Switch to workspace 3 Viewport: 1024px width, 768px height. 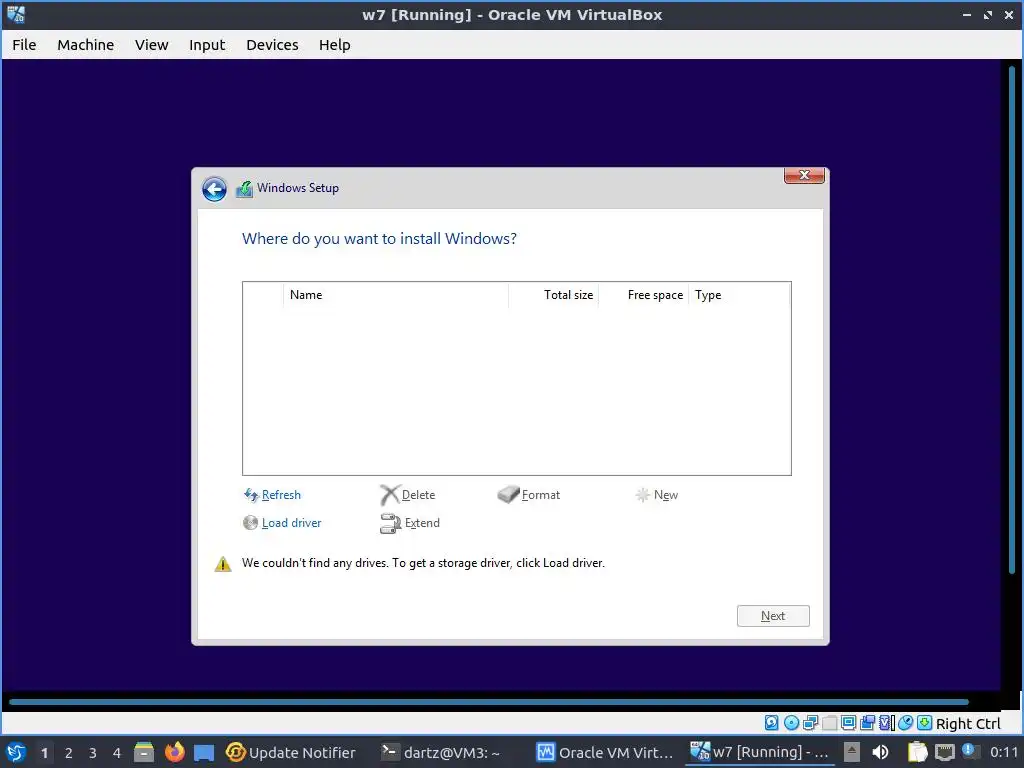coord(93,753)
